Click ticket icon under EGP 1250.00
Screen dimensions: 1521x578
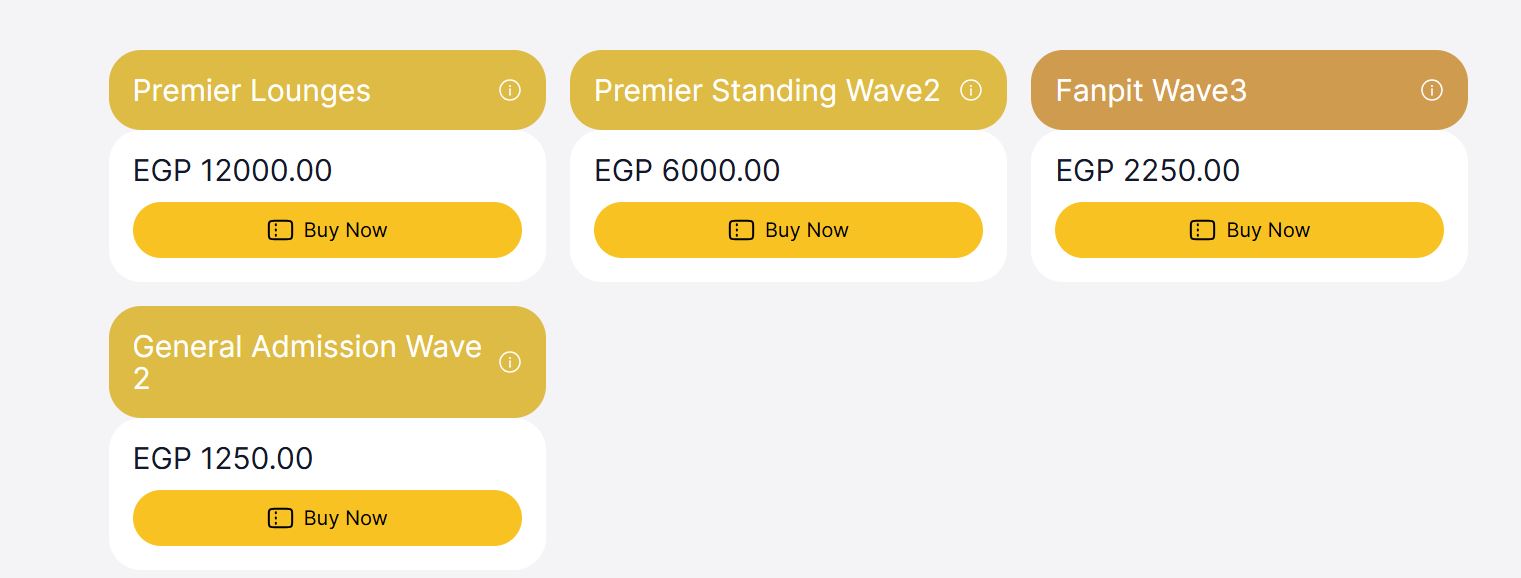(x=280, y=518)
